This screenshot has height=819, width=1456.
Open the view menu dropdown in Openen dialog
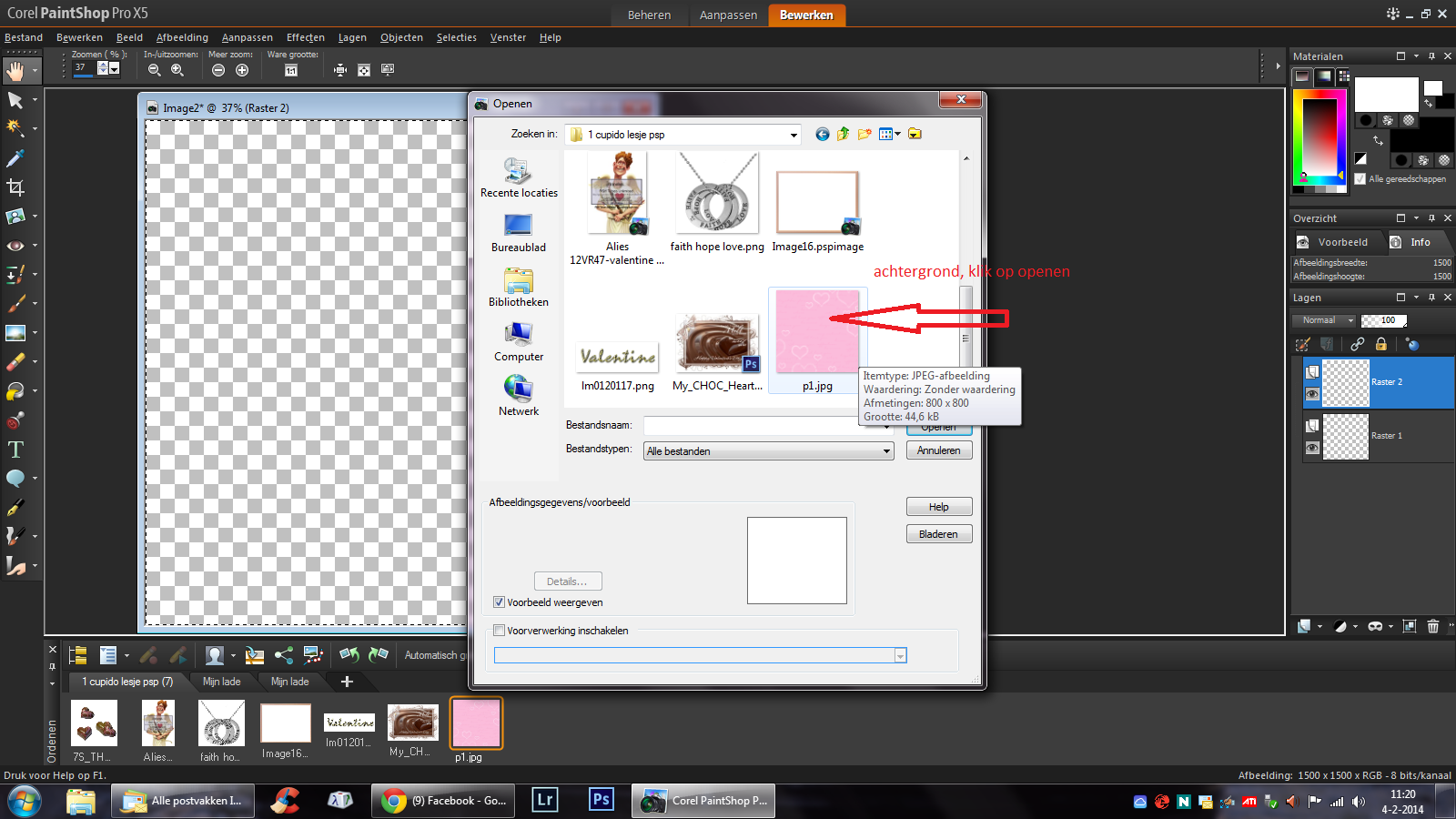(x=898, y=134)
